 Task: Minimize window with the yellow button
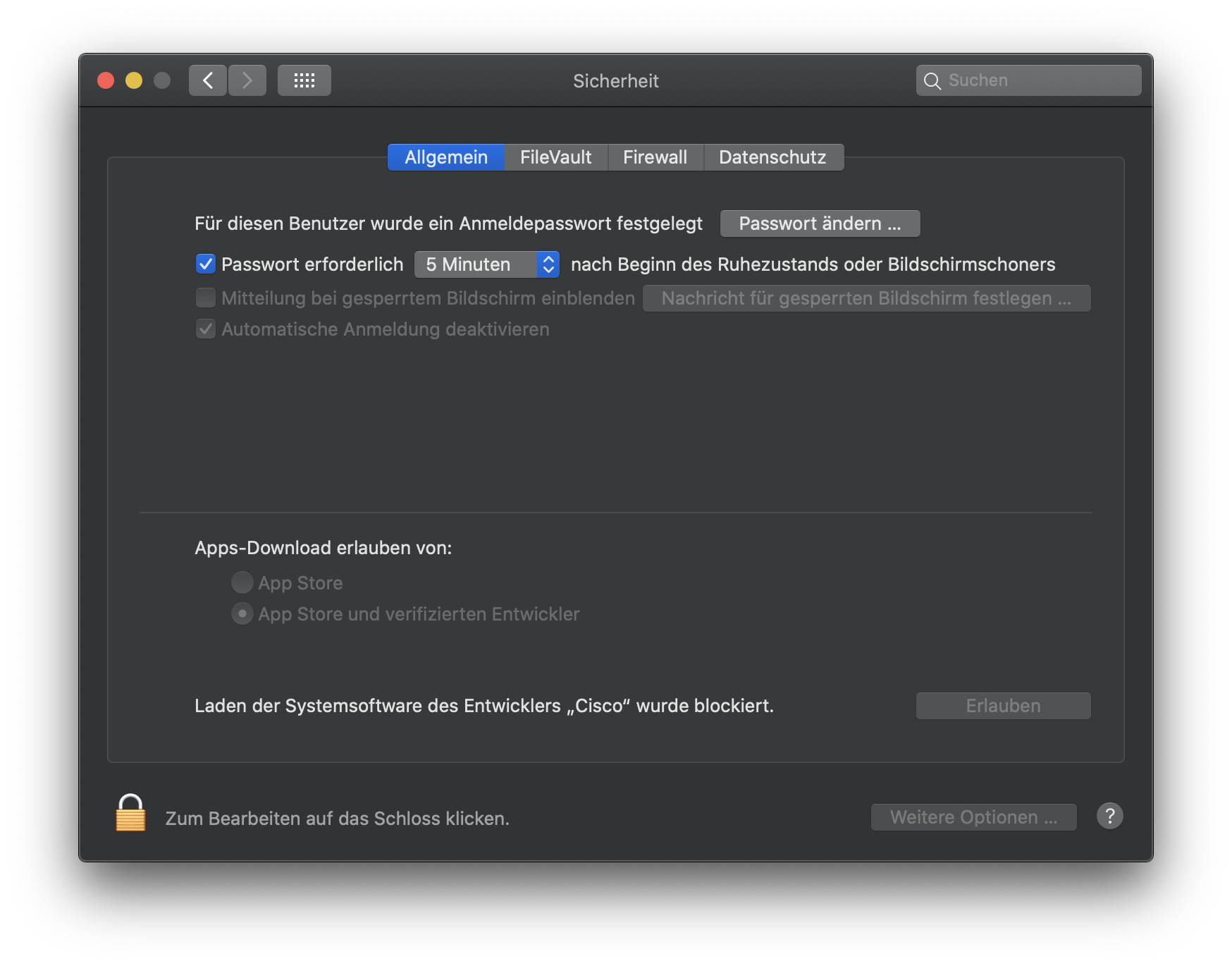(134, 80)
